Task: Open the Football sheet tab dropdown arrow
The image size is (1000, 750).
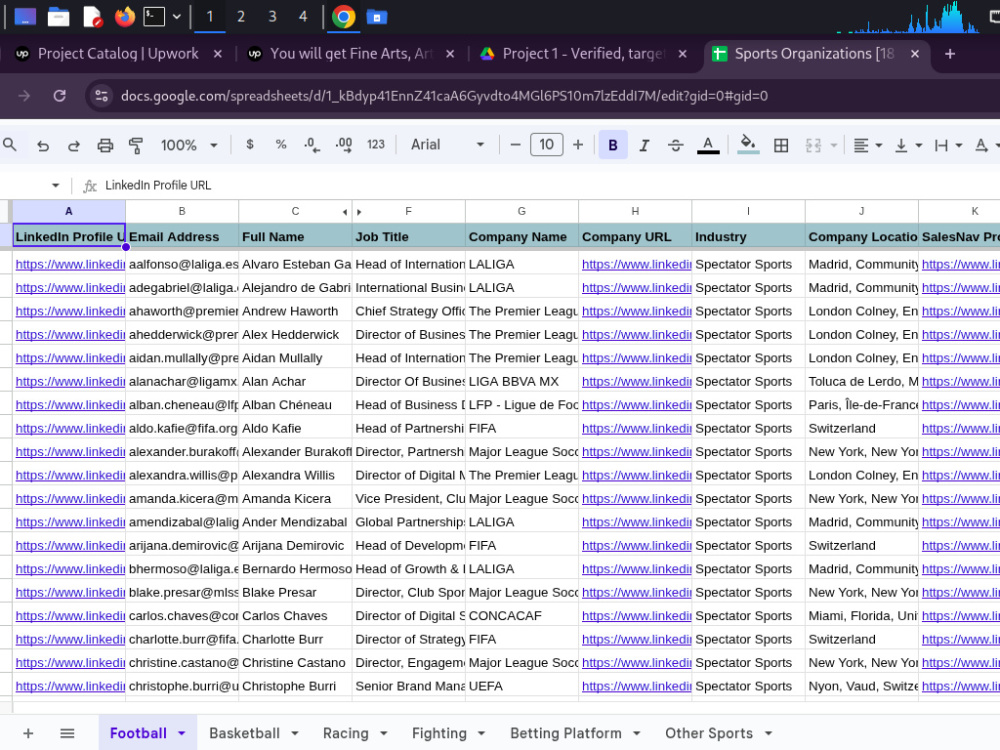Action: click(182, 733)
